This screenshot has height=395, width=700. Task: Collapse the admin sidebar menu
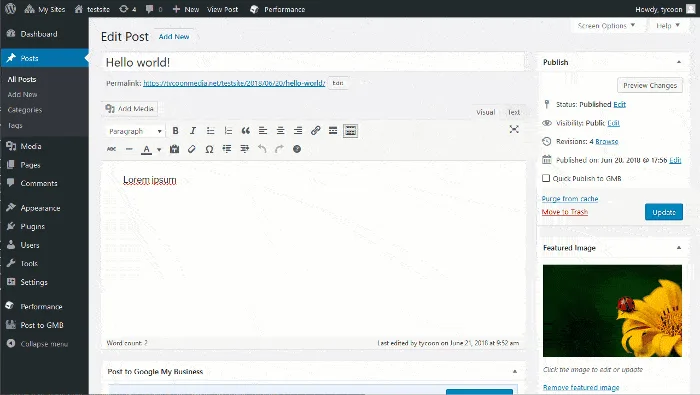(44, 344)
